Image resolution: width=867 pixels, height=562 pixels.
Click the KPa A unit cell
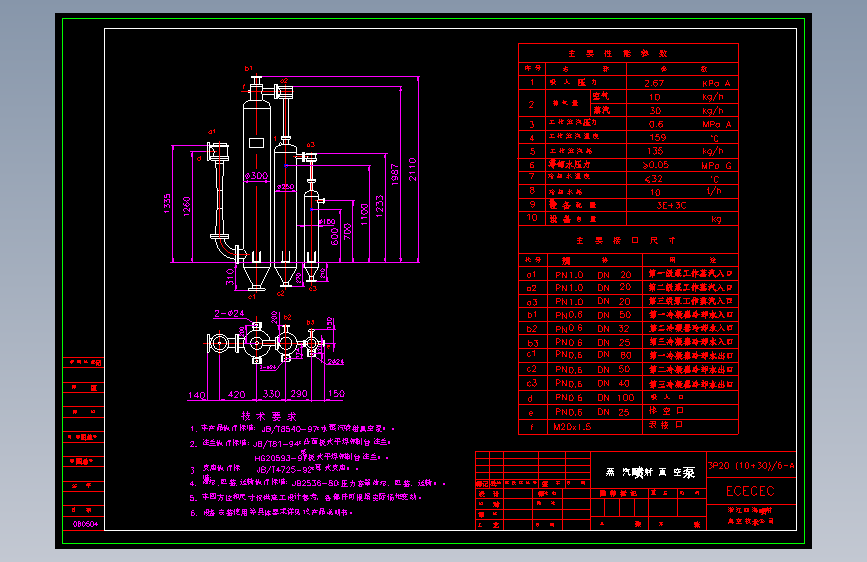click(x=716, y=83)
